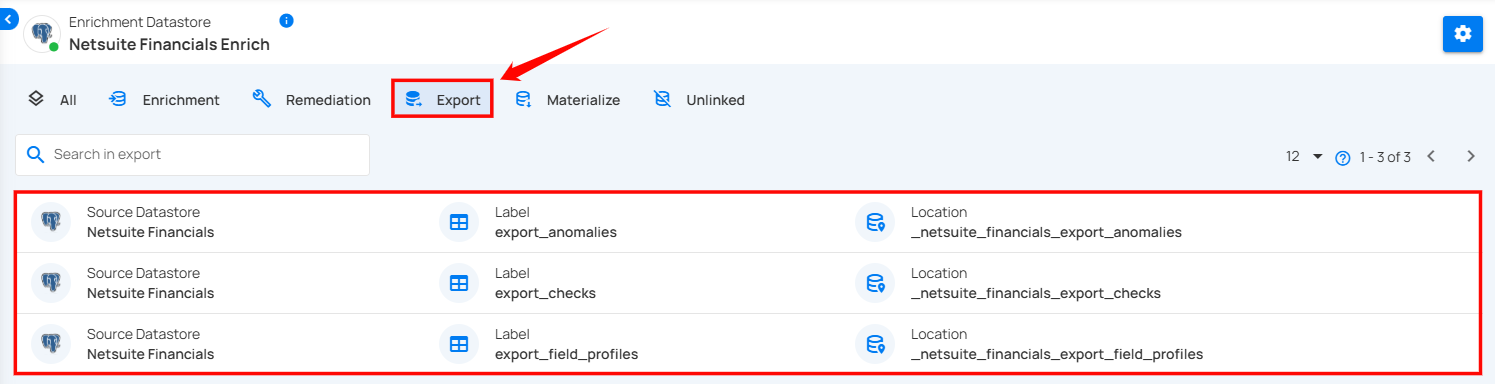This screenshot has width=1495, height=384.
Task: Click Netsuite Financials source in export_checks row
Action: tap(150, 293)
